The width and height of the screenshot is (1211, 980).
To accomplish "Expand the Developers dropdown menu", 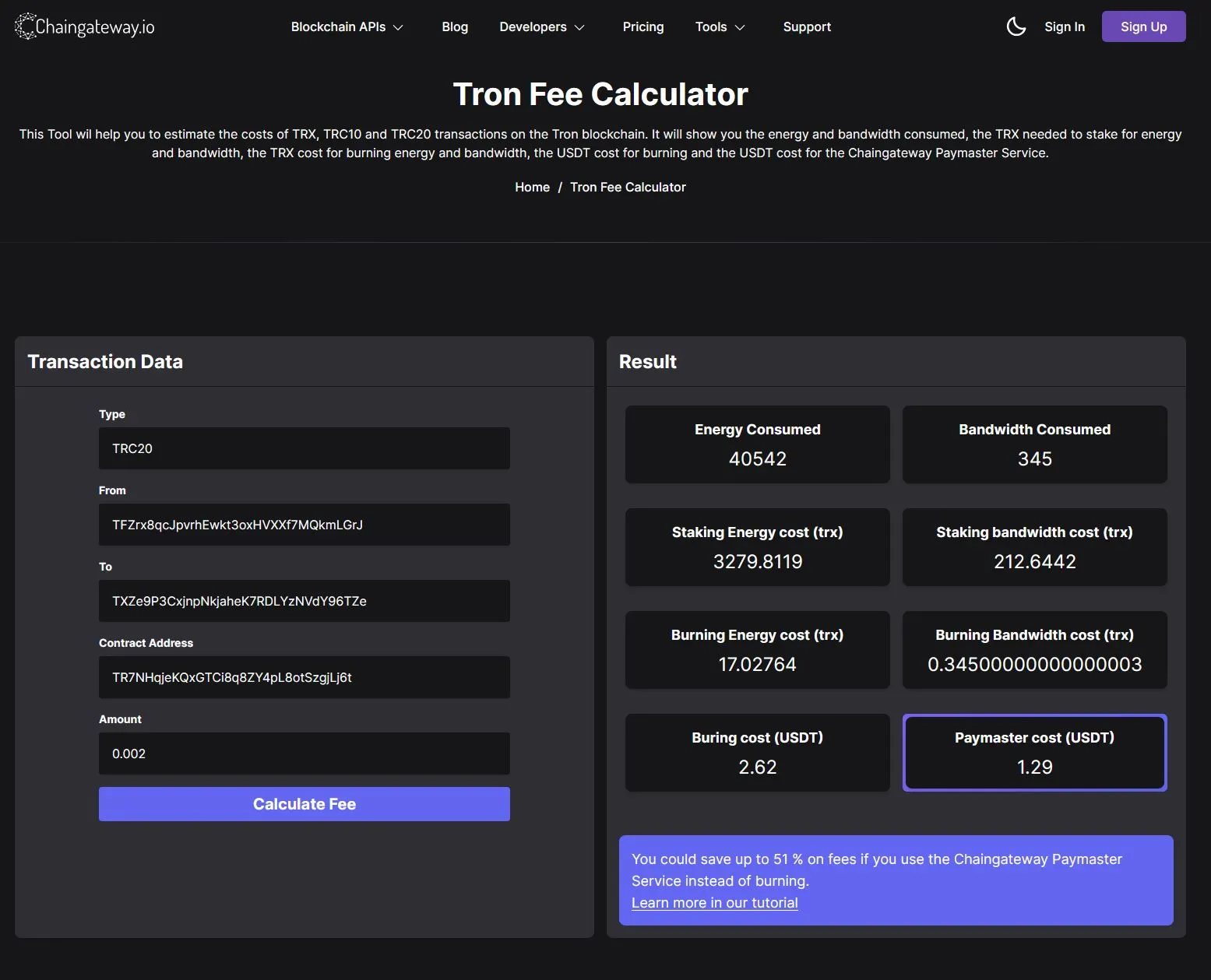I will [542, 26].
